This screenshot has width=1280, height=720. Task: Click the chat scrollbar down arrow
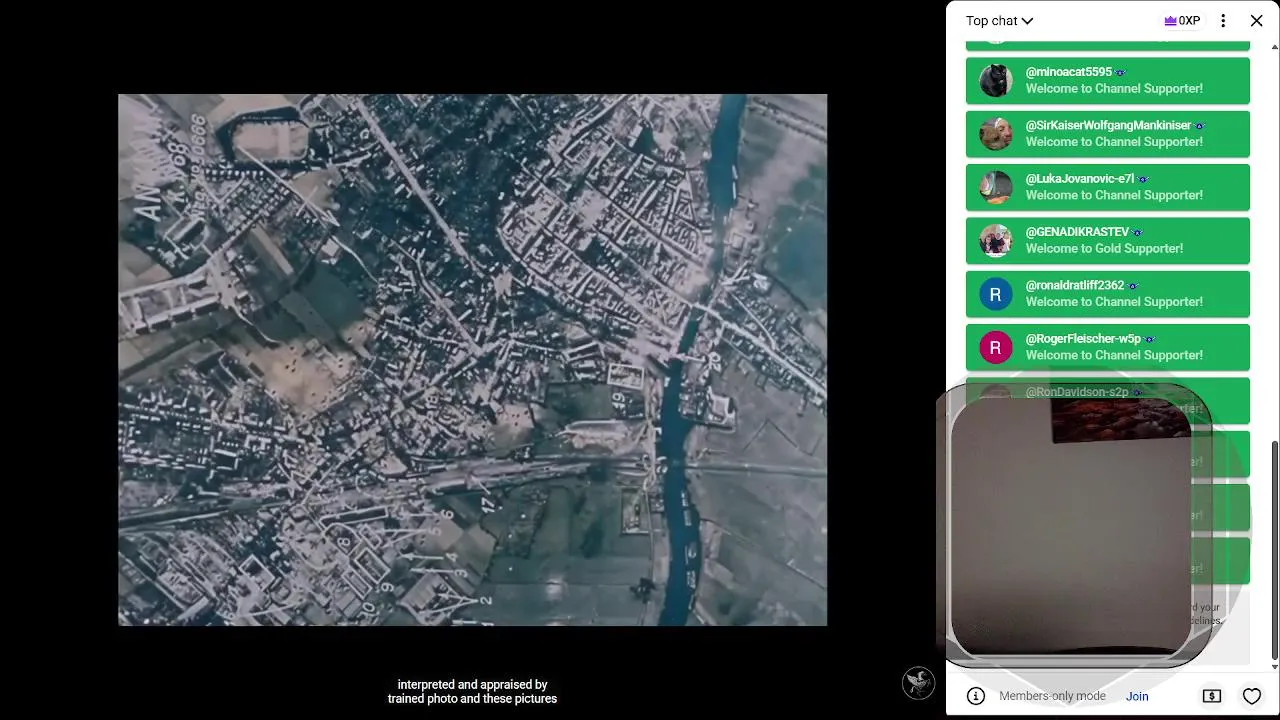coord(1274,667)
